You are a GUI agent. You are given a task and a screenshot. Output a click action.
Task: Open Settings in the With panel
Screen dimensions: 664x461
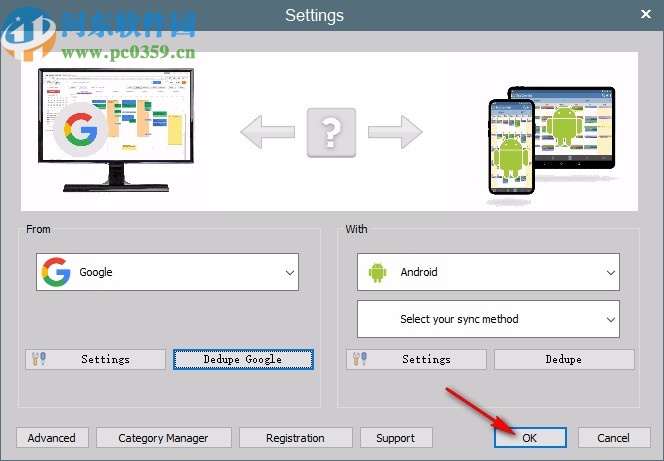416,359
